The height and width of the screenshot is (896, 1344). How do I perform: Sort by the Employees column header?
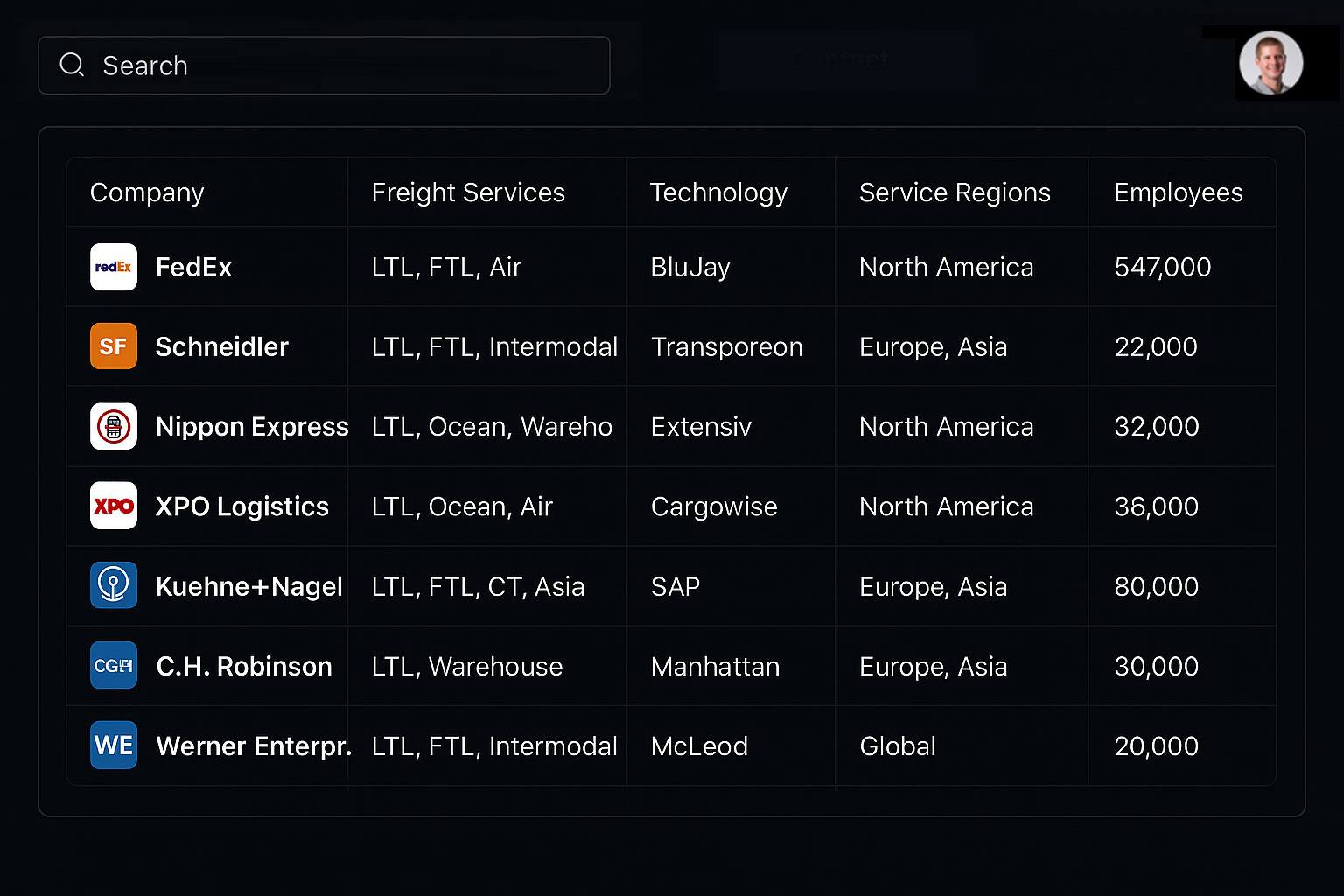(1179, 192)
